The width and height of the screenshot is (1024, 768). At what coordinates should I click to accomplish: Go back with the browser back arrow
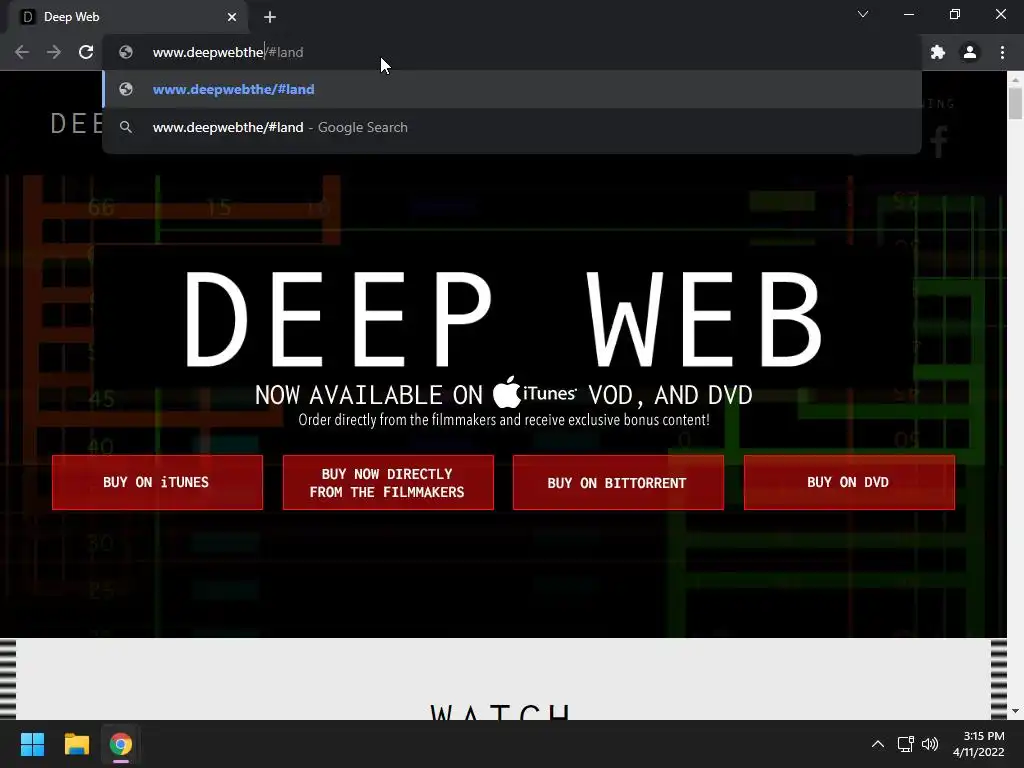pyautogui.click(x=22, y=52)
